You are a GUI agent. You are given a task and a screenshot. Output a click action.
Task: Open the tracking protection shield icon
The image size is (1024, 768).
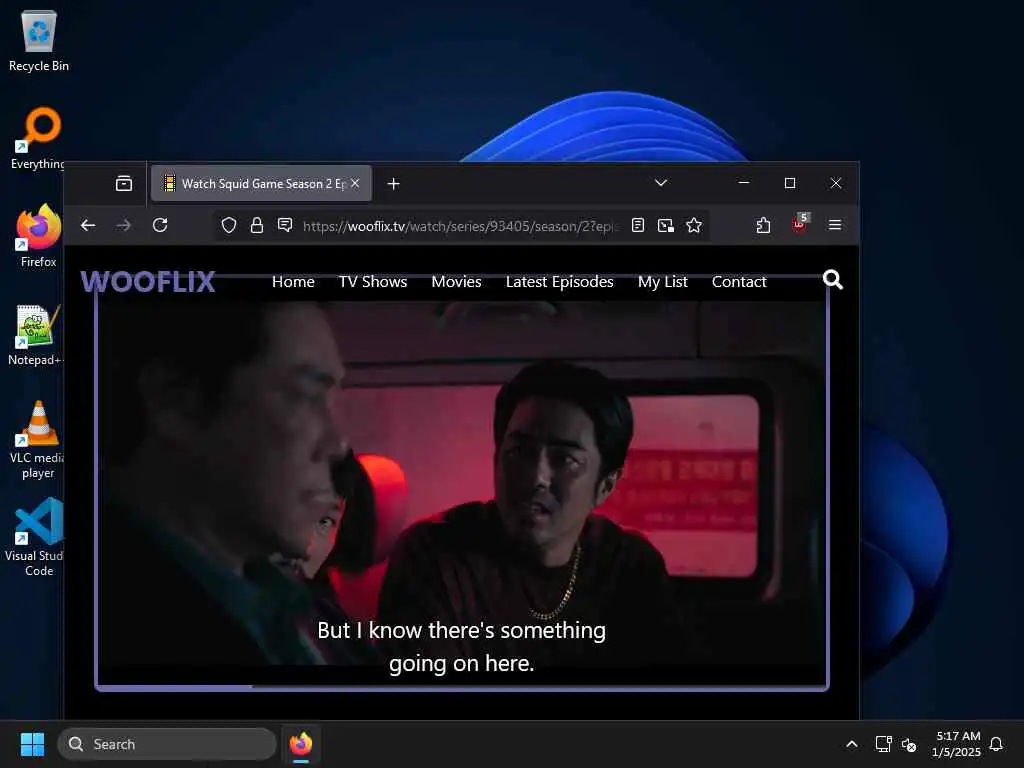[229, 225]
